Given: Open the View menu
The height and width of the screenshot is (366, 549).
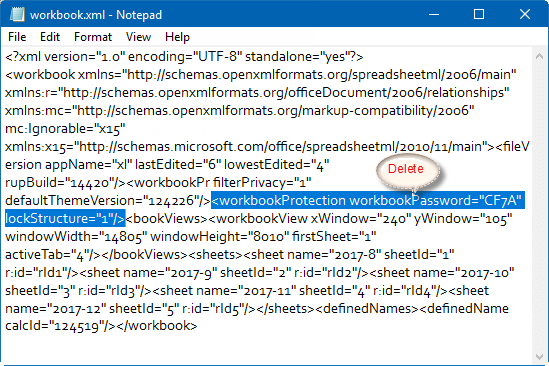Looking at the screenshot, I should [138, 37].
